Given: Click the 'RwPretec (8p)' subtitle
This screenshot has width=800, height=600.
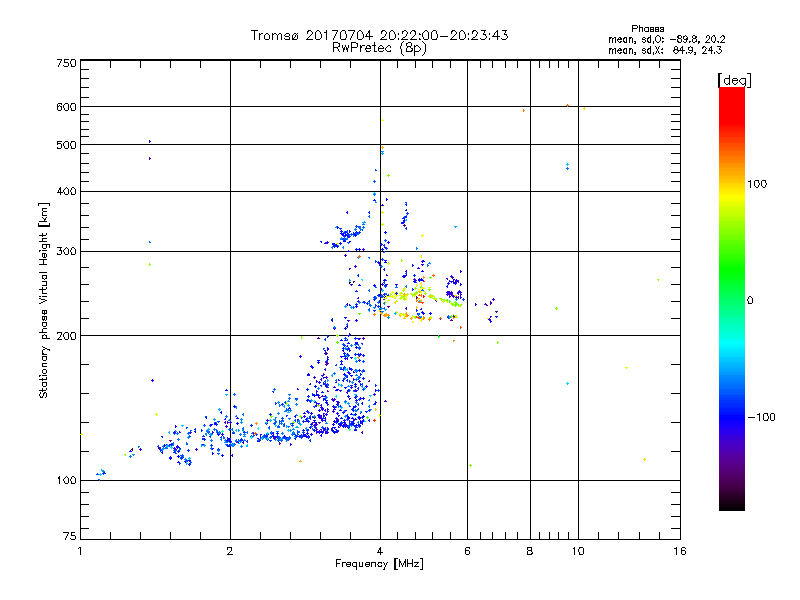Looking at the screenshot, I should click(379, 48).
